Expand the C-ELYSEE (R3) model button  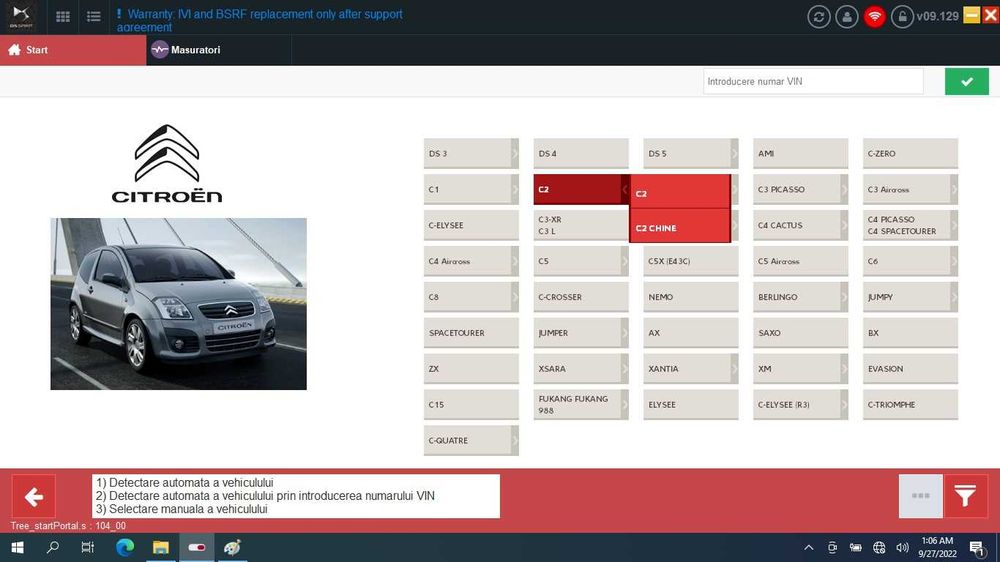point(800,404)
